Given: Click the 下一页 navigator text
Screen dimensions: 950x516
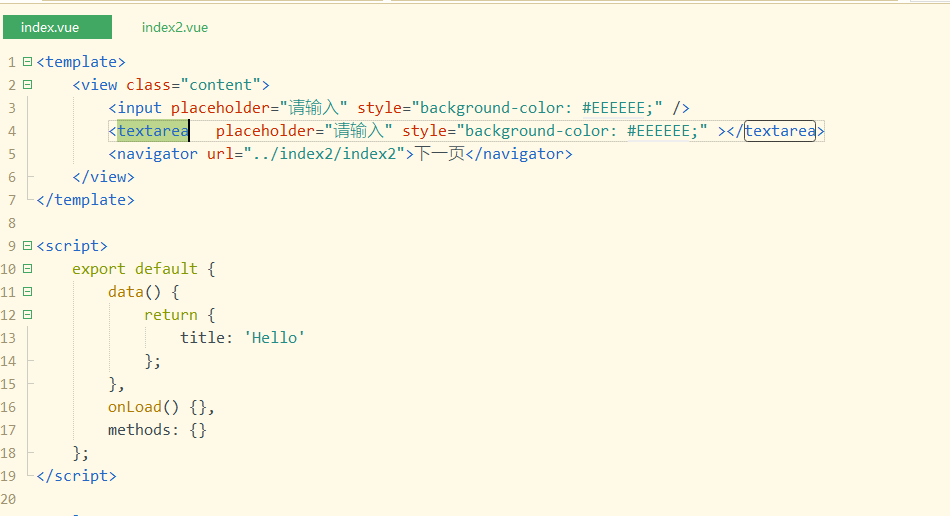Looking at the screenshot, I should coord(440,154).
